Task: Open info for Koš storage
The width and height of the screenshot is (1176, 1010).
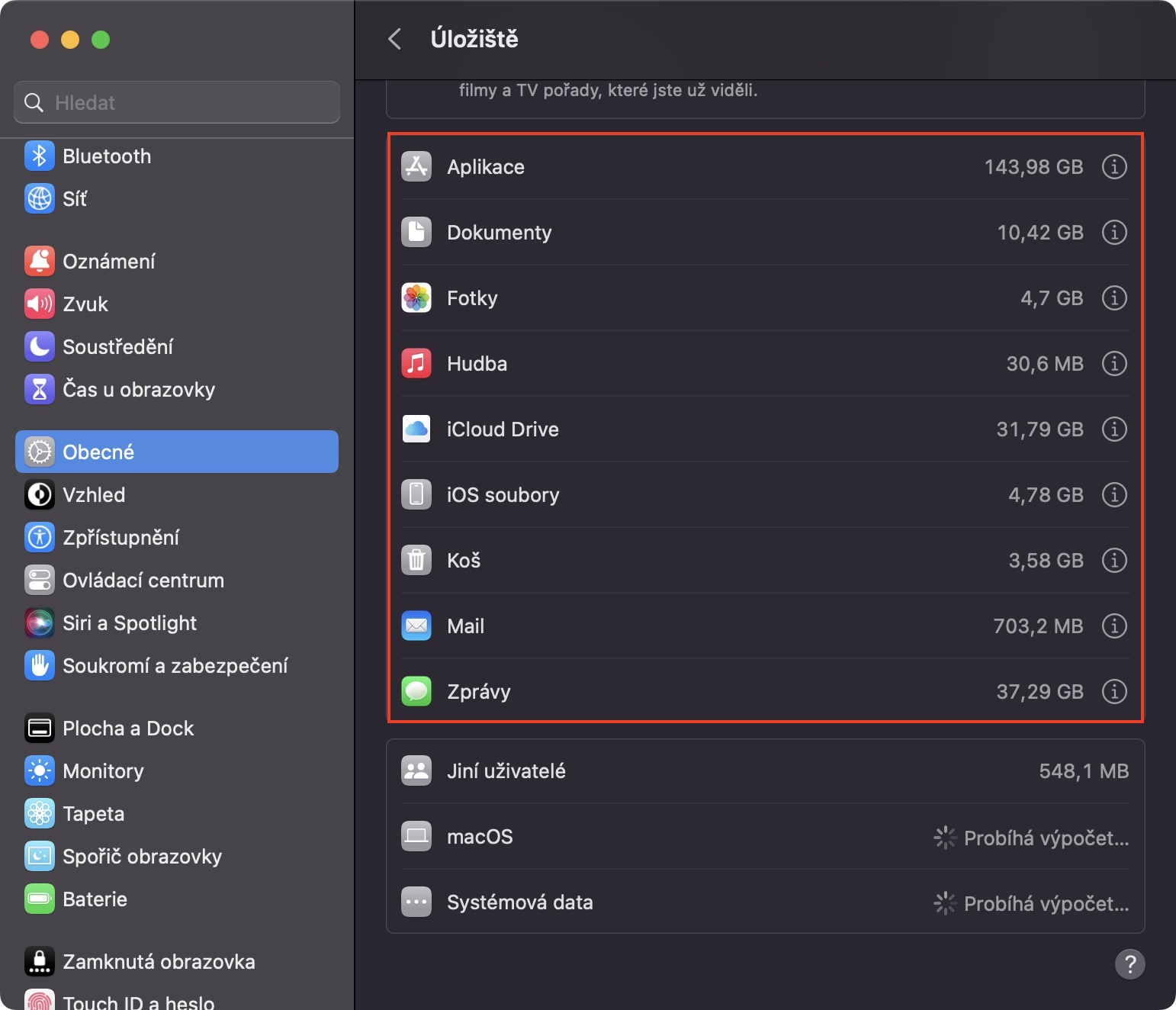Action: [x=1114, y=560]
